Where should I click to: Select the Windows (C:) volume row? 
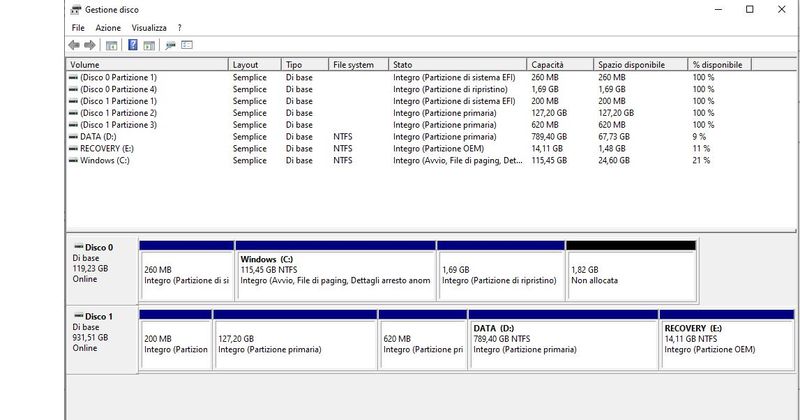tap(409, 160)
